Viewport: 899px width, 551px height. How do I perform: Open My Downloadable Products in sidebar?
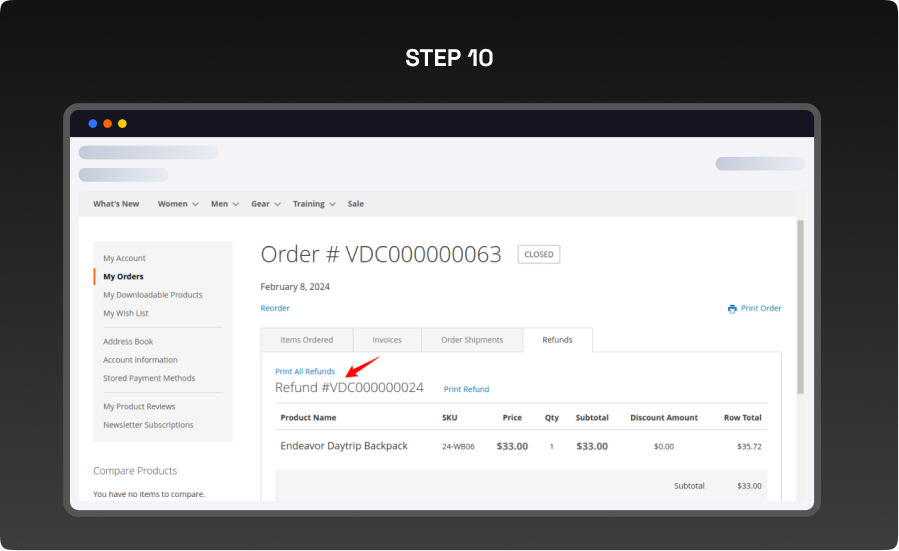coord(152,295)
